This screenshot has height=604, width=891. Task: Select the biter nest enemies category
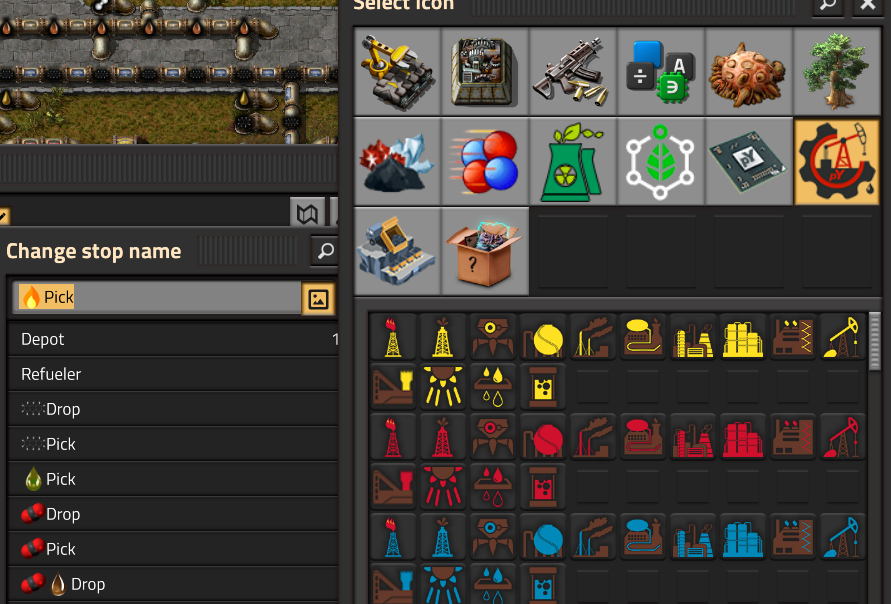[x=748, y=72]
